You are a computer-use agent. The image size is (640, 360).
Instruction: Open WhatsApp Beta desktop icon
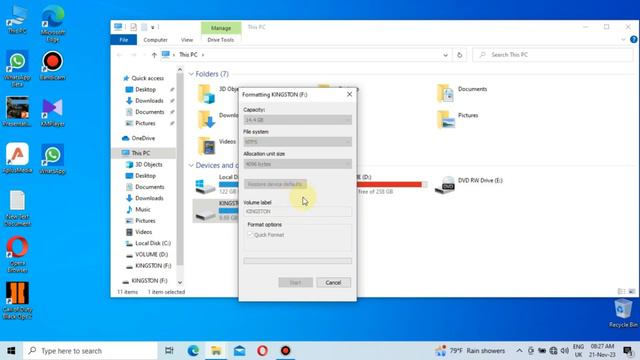17,69
